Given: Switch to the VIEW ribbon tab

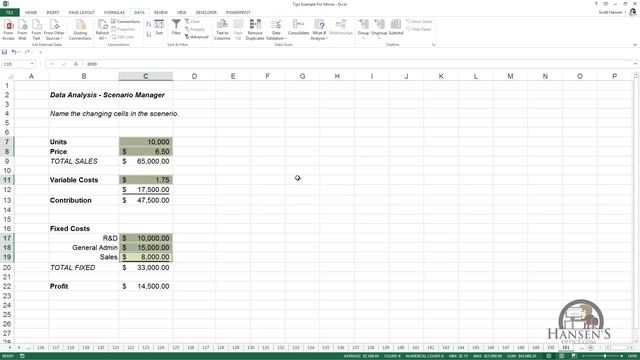Looking at the screenshot, I should click(182, 12).
